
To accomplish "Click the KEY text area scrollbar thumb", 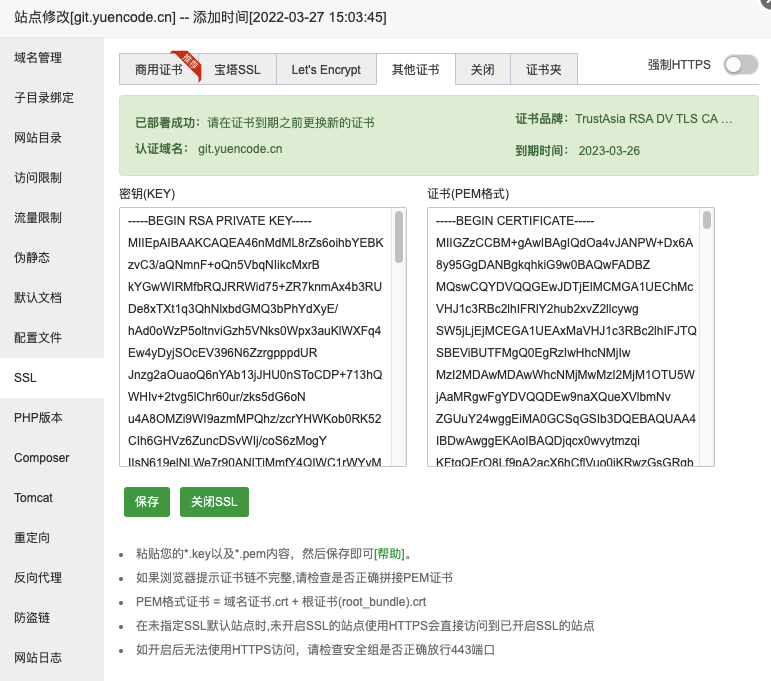I will coord(399,237).
